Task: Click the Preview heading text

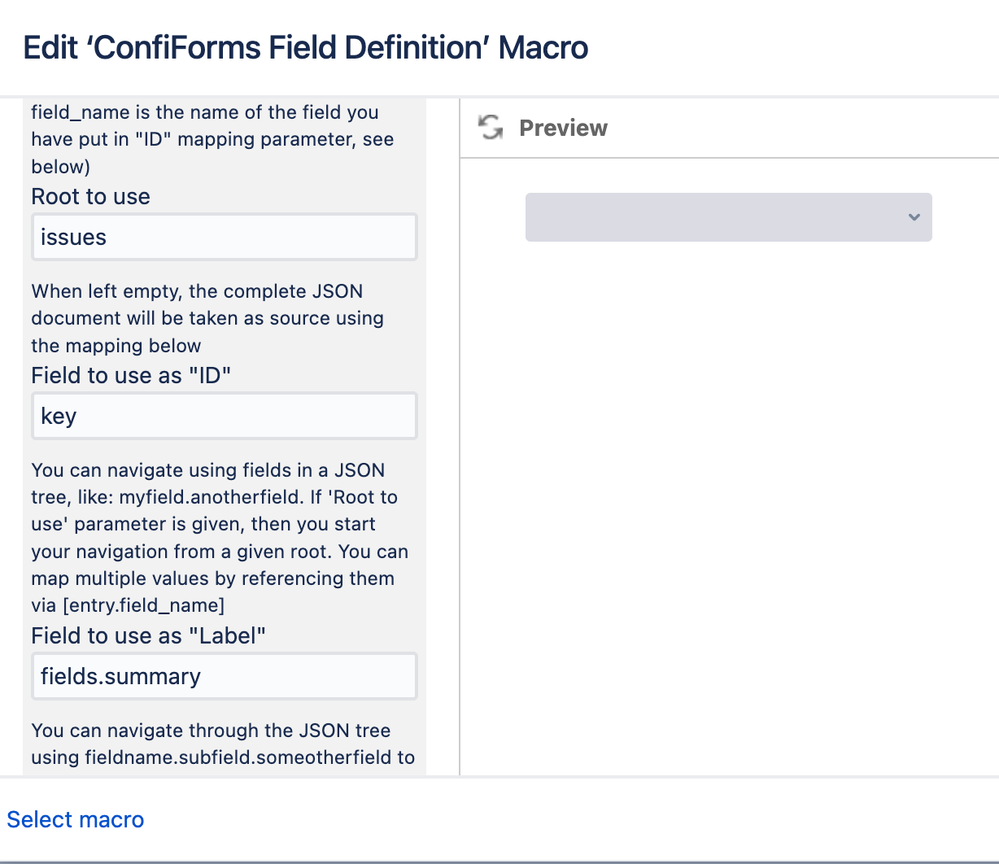Action: pos(563,128)
